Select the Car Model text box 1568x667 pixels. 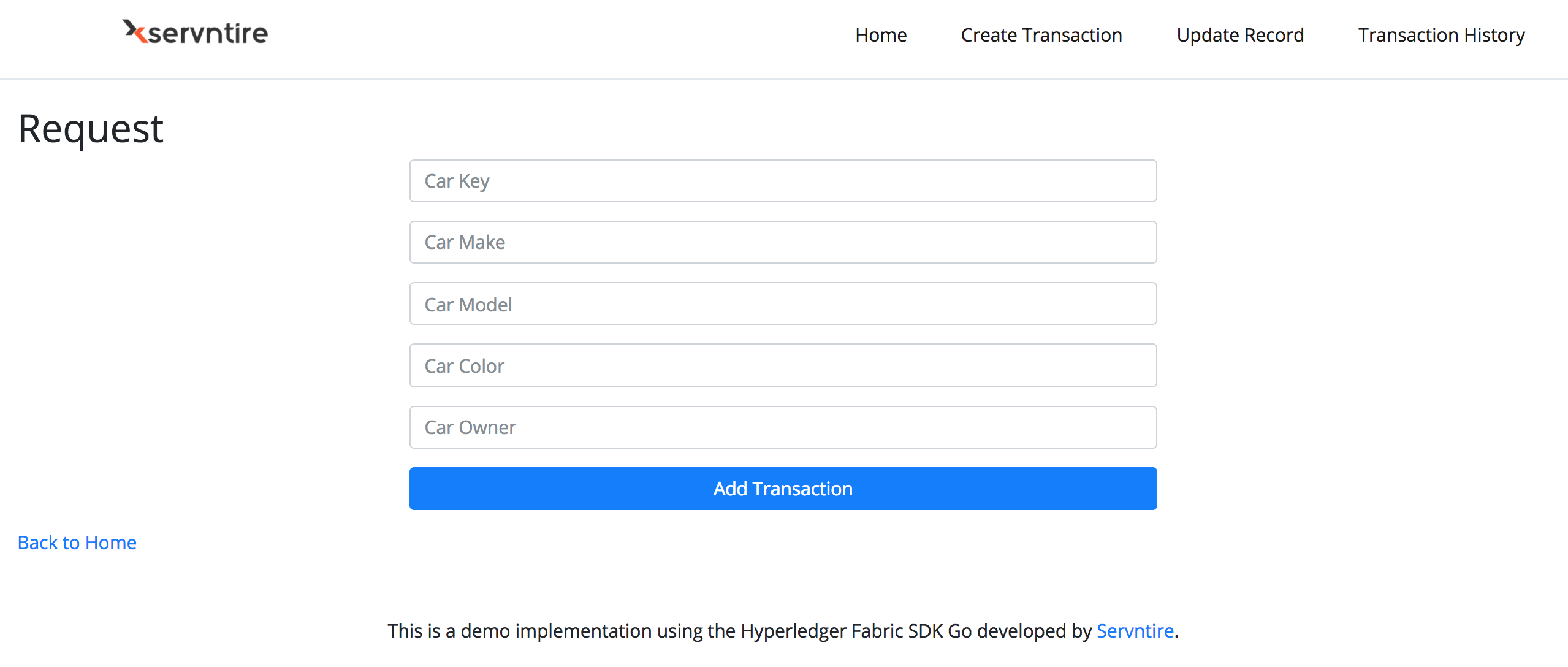point(782,304)
